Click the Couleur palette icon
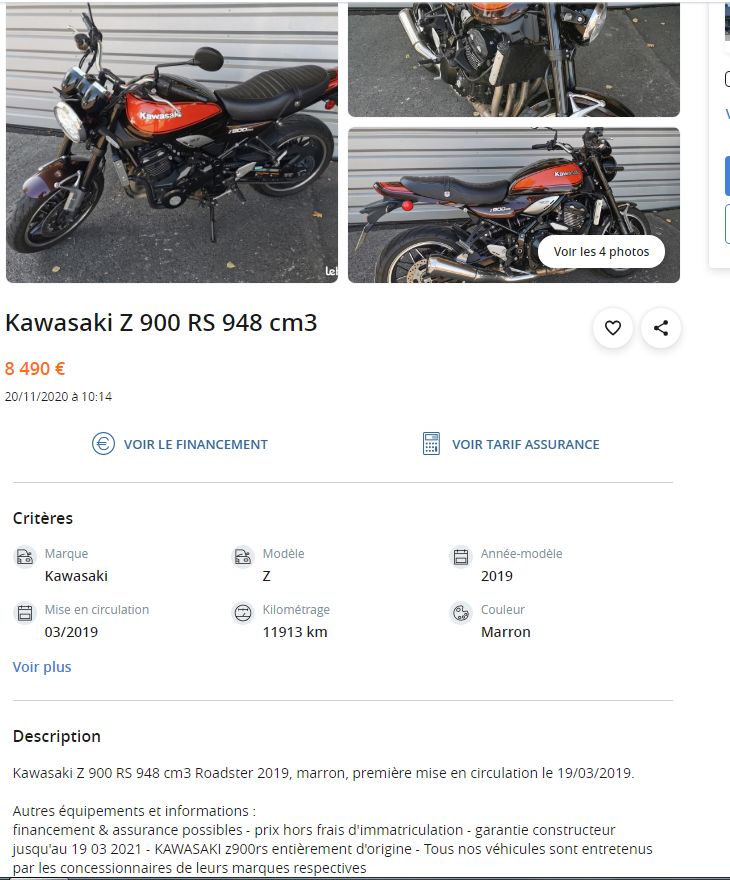 coord(461,613)
